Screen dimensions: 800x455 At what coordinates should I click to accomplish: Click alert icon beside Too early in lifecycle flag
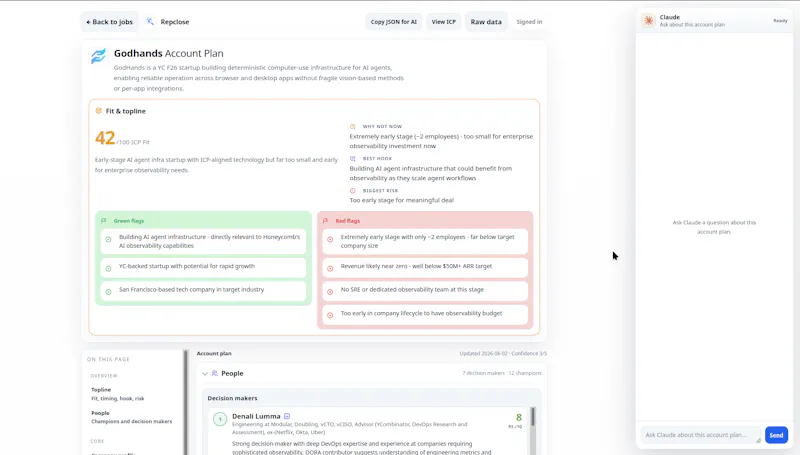click(330, 315)
